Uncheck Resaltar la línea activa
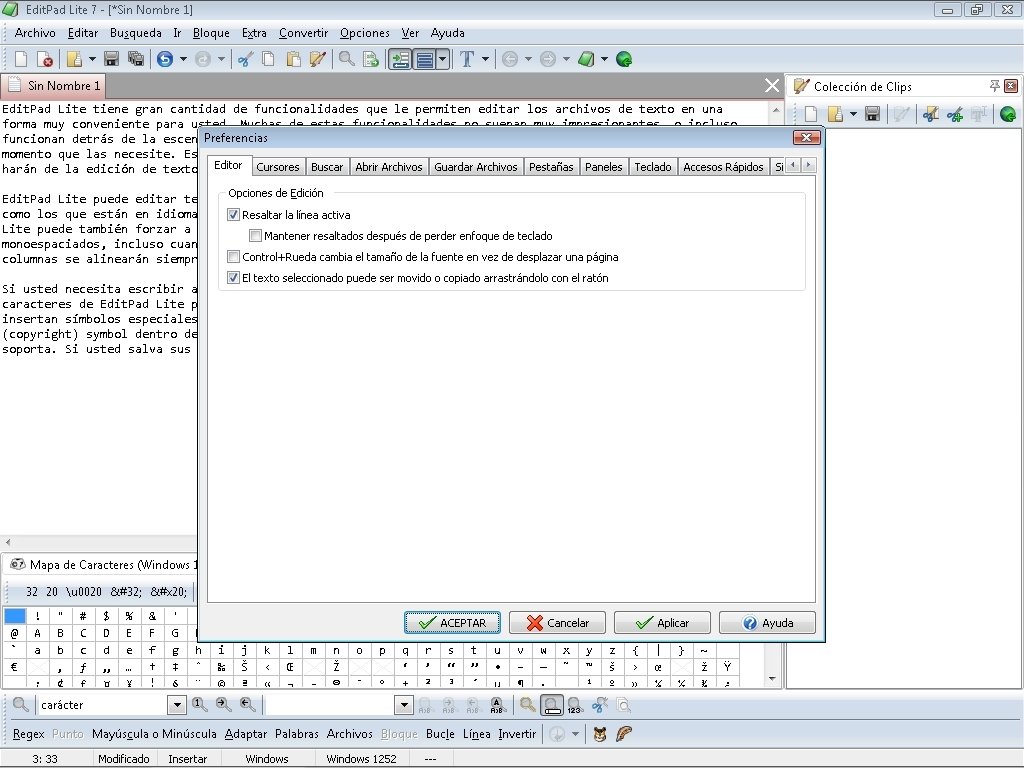 (233, 215)
